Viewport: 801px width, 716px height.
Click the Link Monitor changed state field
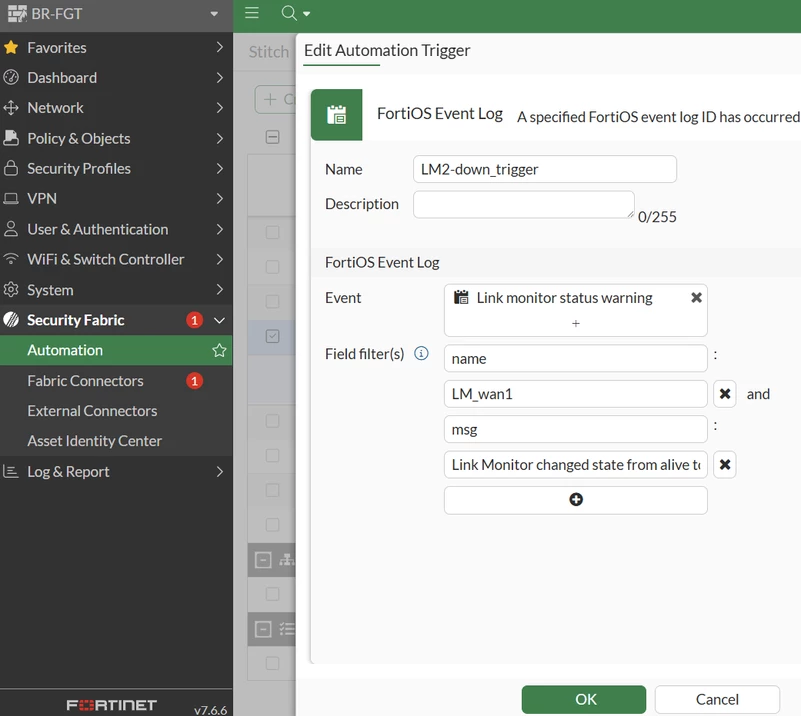coord(576,465)
